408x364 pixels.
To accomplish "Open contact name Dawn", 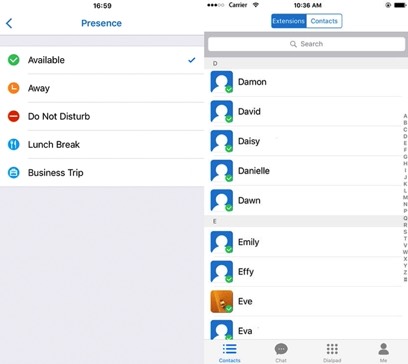I will (x=249, y=201).
